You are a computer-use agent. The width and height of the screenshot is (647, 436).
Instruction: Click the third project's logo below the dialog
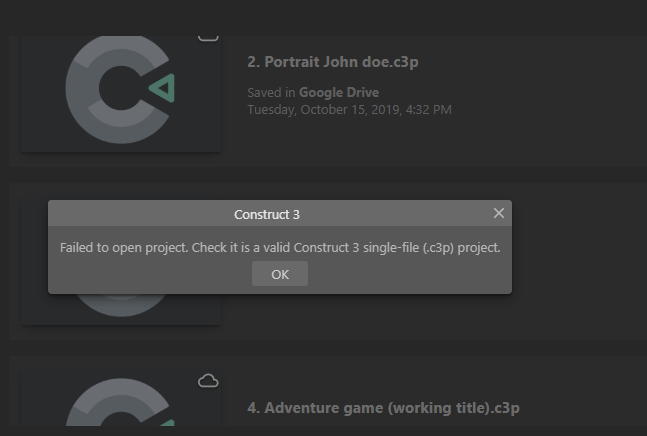pyautogui.click(x=121, y=306)
